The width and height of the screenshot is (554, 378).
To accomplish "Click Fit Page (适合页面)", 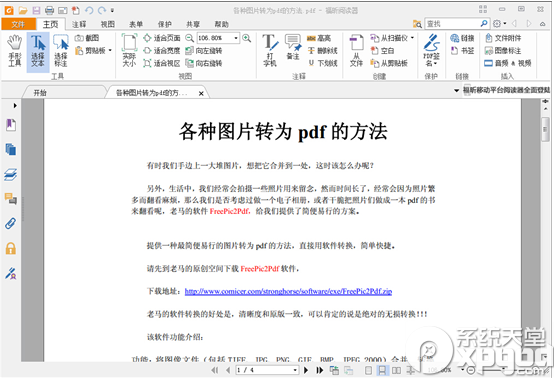I will point(161,38).
